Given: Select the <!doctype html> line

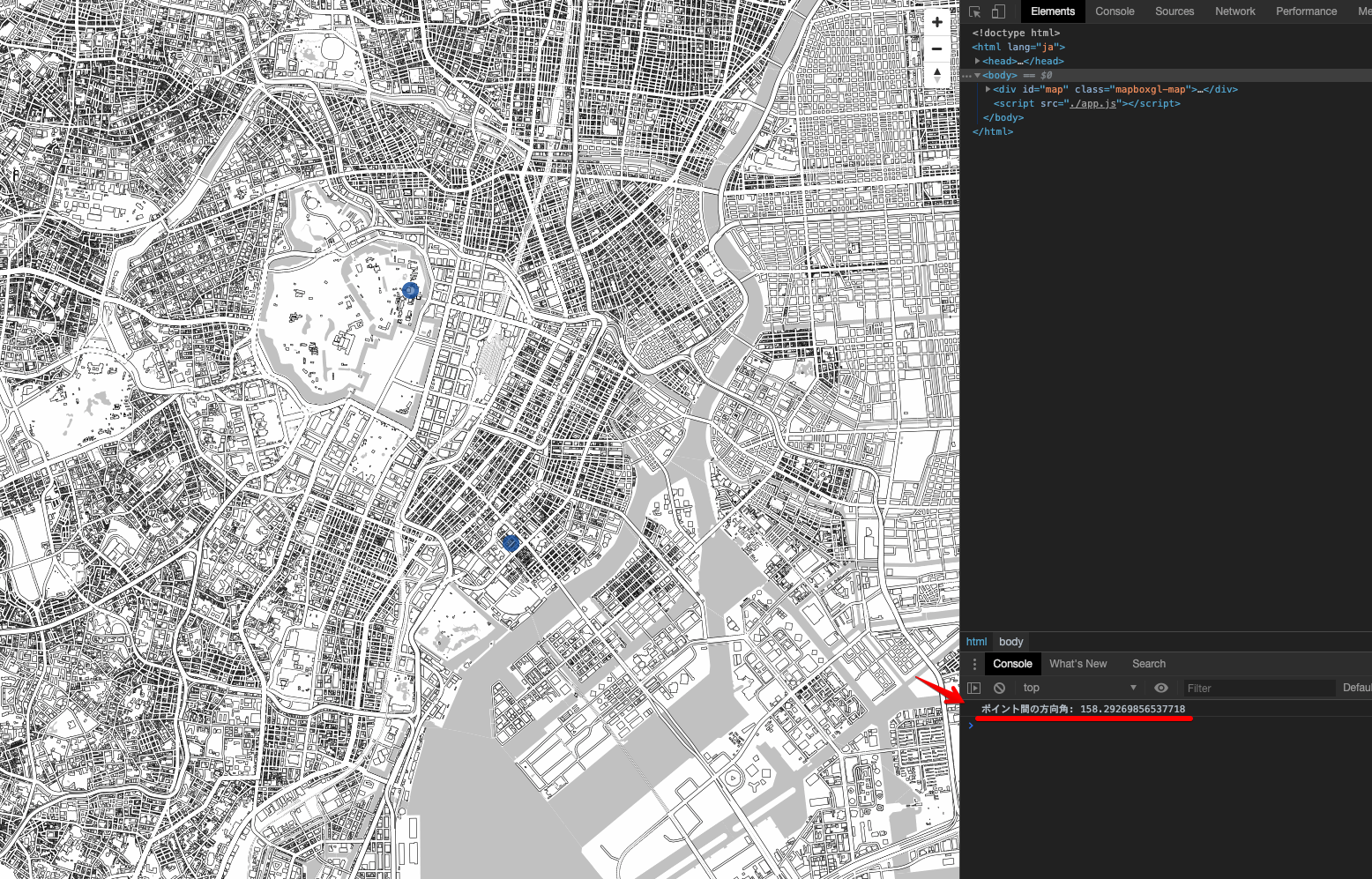Looking at the screenshot, I should (1016, 33).
